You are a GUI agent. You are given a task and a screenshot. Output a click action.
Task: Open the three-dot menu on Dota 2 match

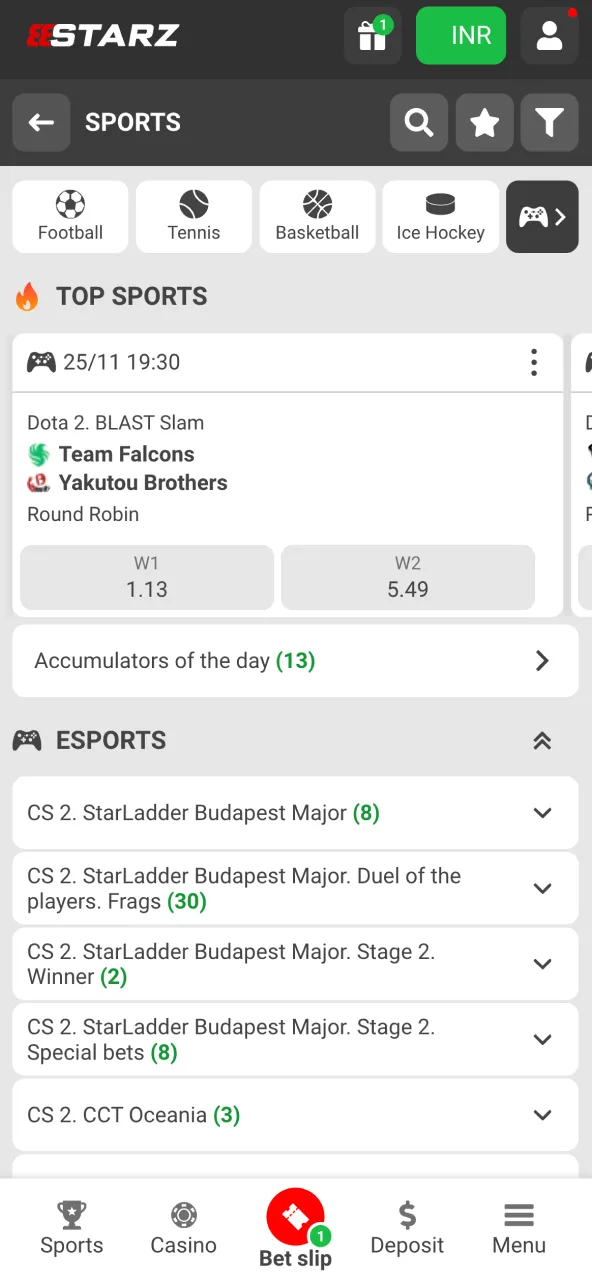[x=534, y=362]
